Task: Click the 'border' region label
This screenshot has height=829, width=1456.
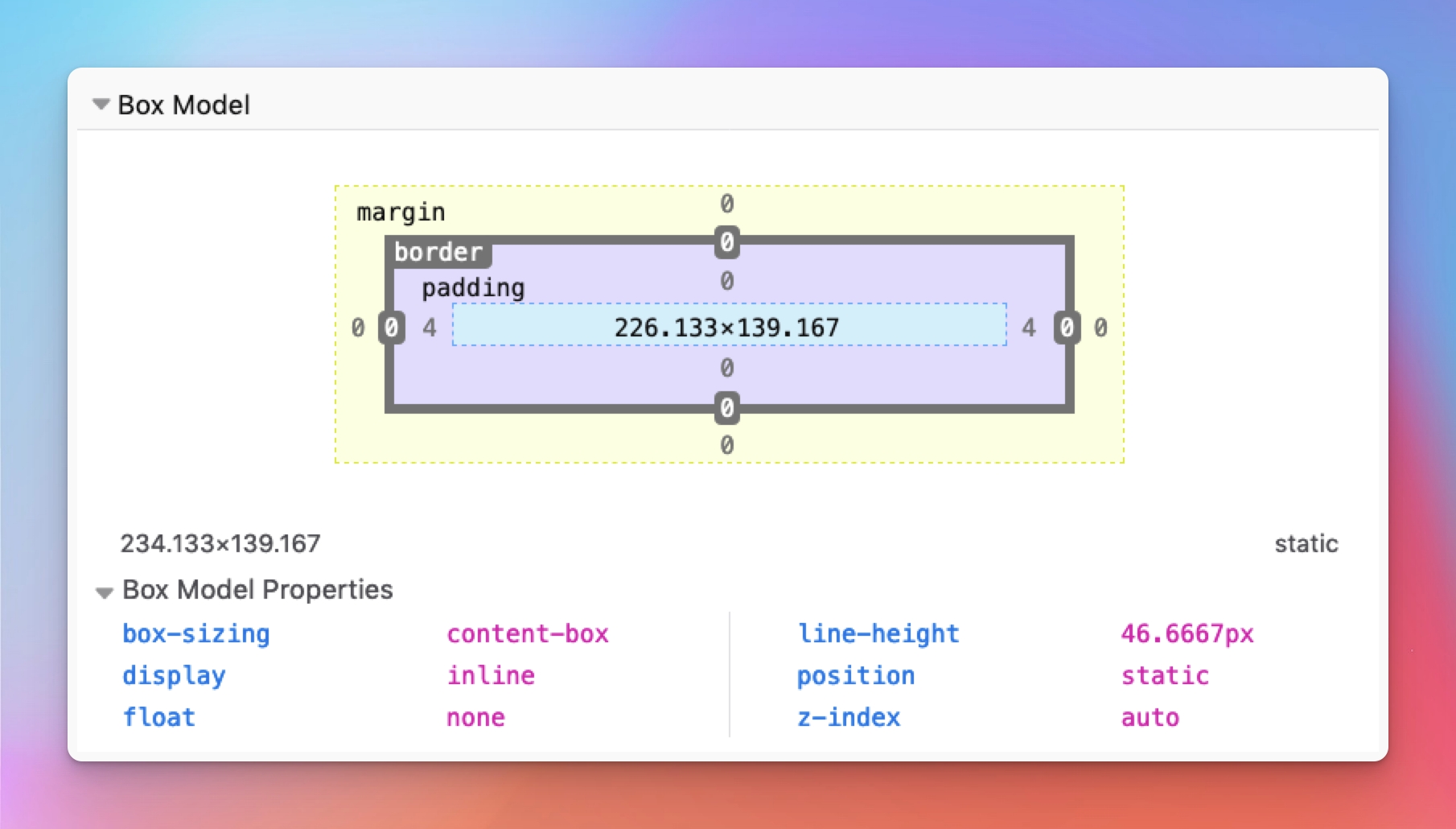Action: tap(438, 252)
